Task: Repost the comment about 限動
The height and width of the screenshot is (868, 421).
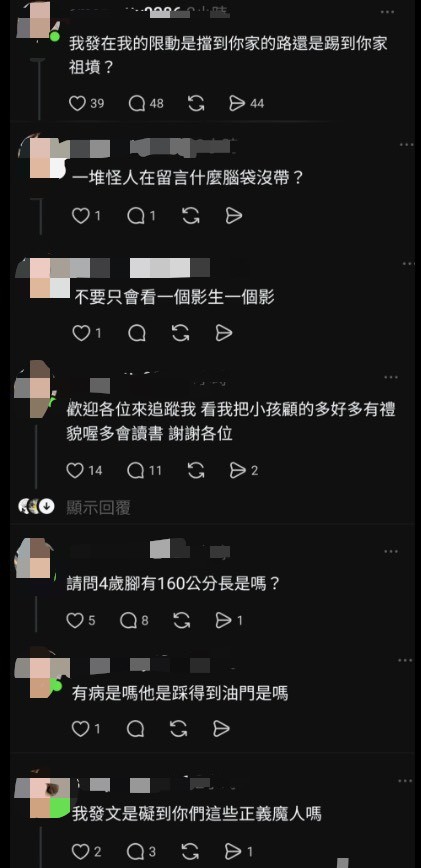Action: [196, 104]
